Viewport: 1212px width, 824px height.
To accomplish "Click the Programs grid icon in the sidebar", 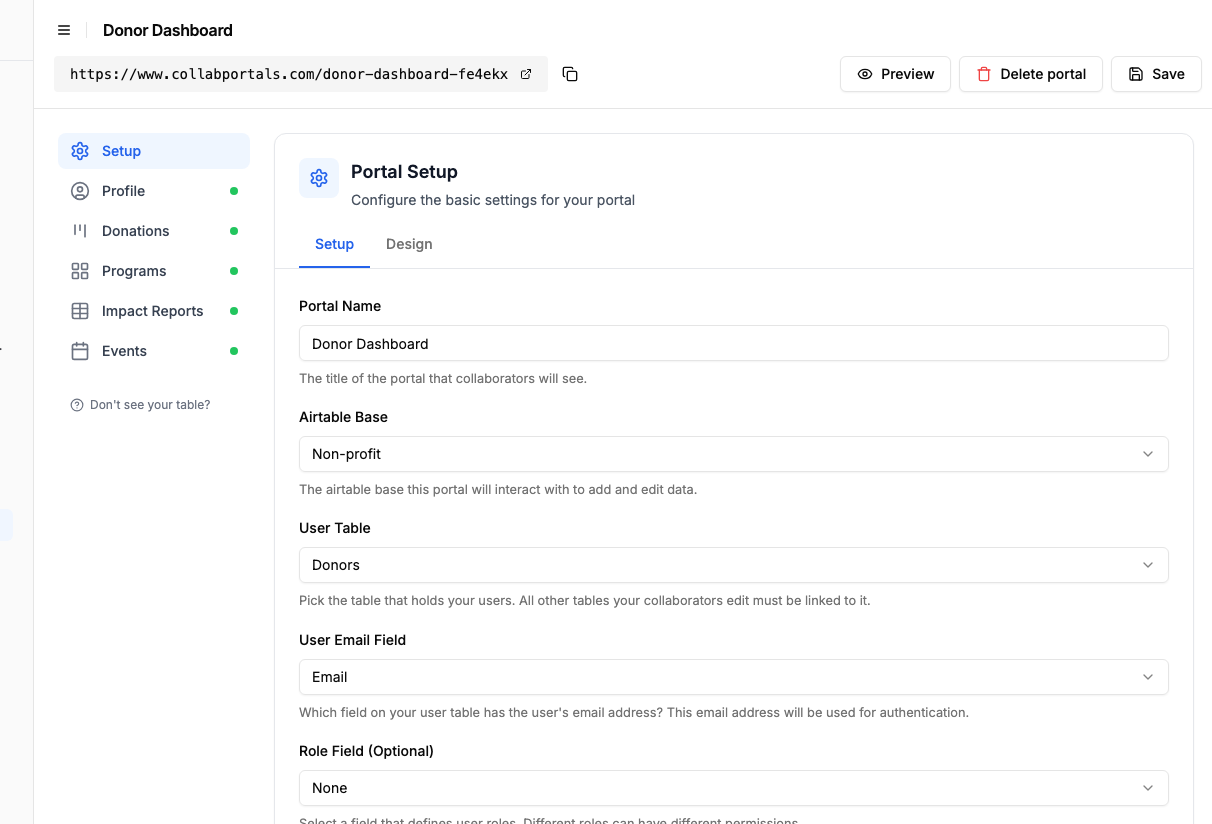I will tap(80, 271).
